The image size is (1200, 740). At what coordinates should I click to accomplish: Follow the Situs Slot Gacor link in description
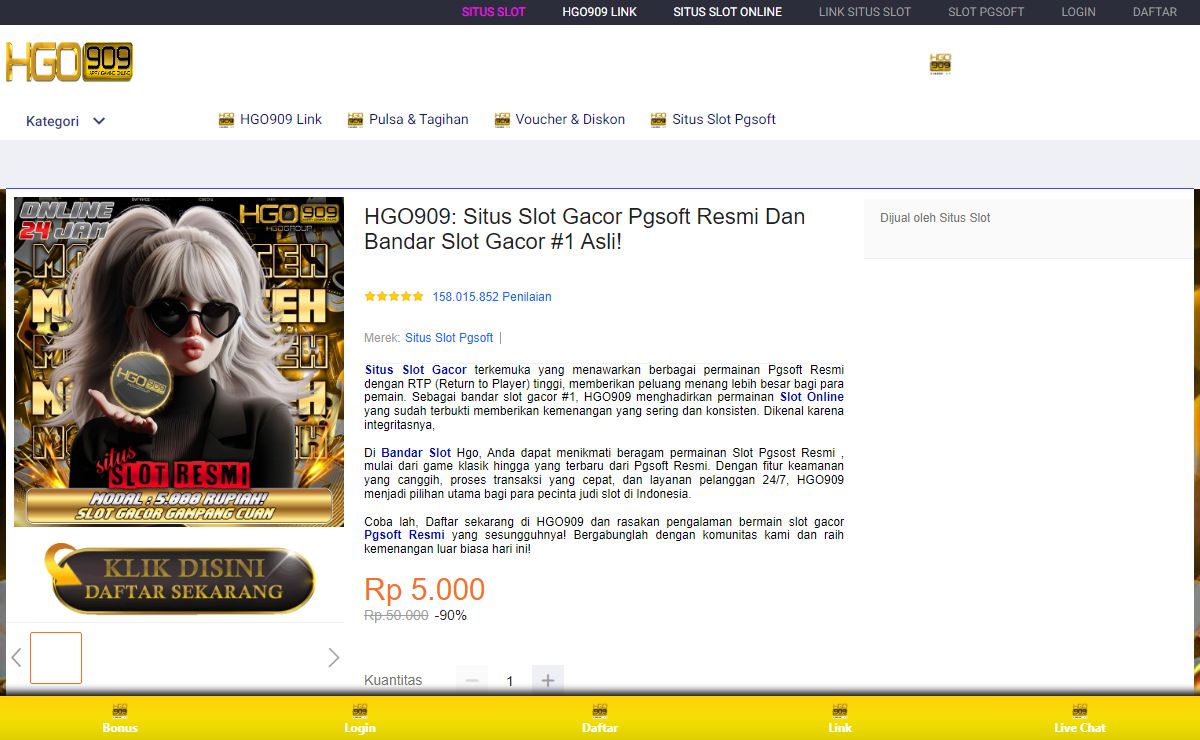point(415,370)
